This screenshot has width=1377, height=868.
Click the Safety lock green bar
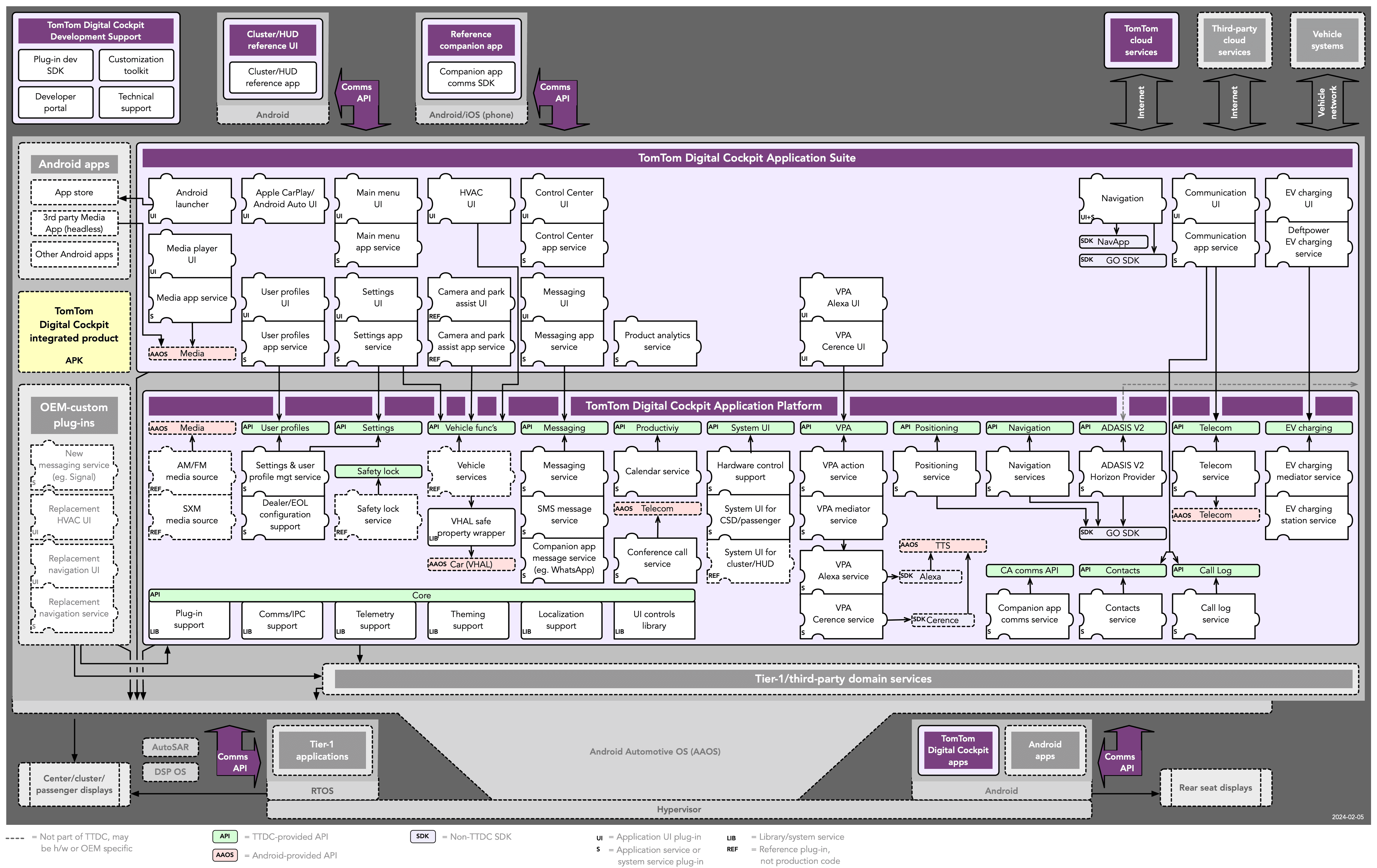coord(378,471)
